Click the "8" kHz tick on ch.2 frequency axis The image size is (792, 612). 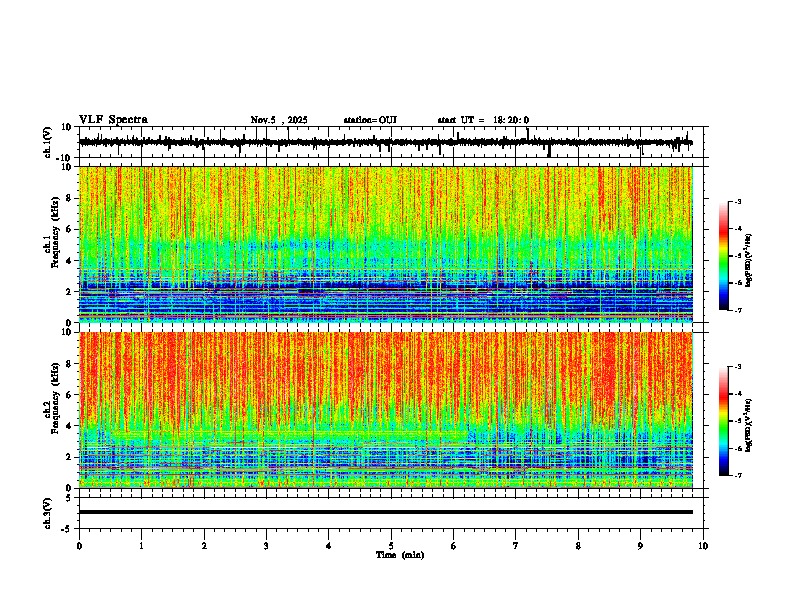coord(69,364)
